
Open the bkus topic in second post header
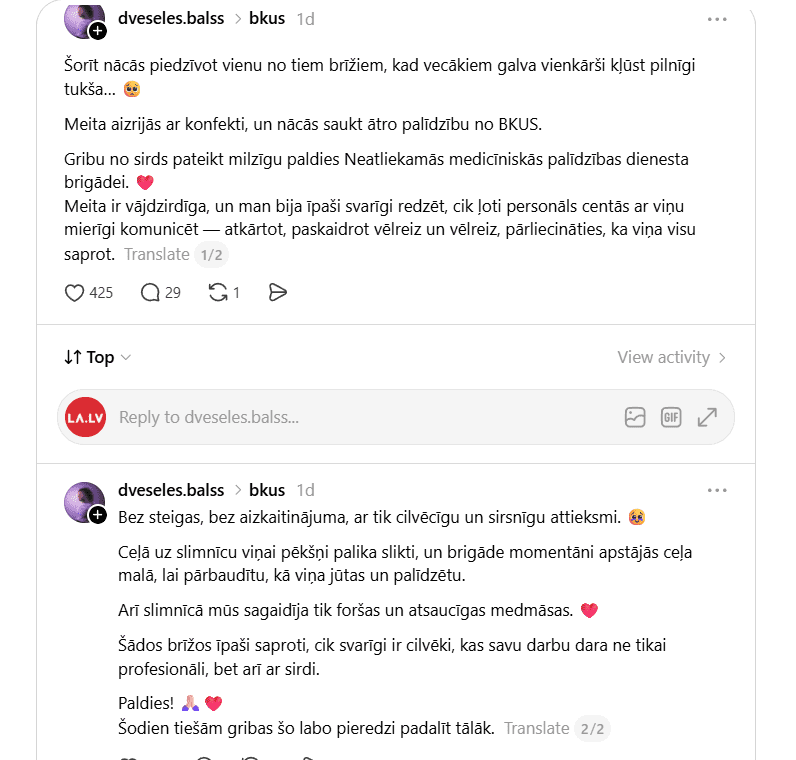[x=267, y=490]
